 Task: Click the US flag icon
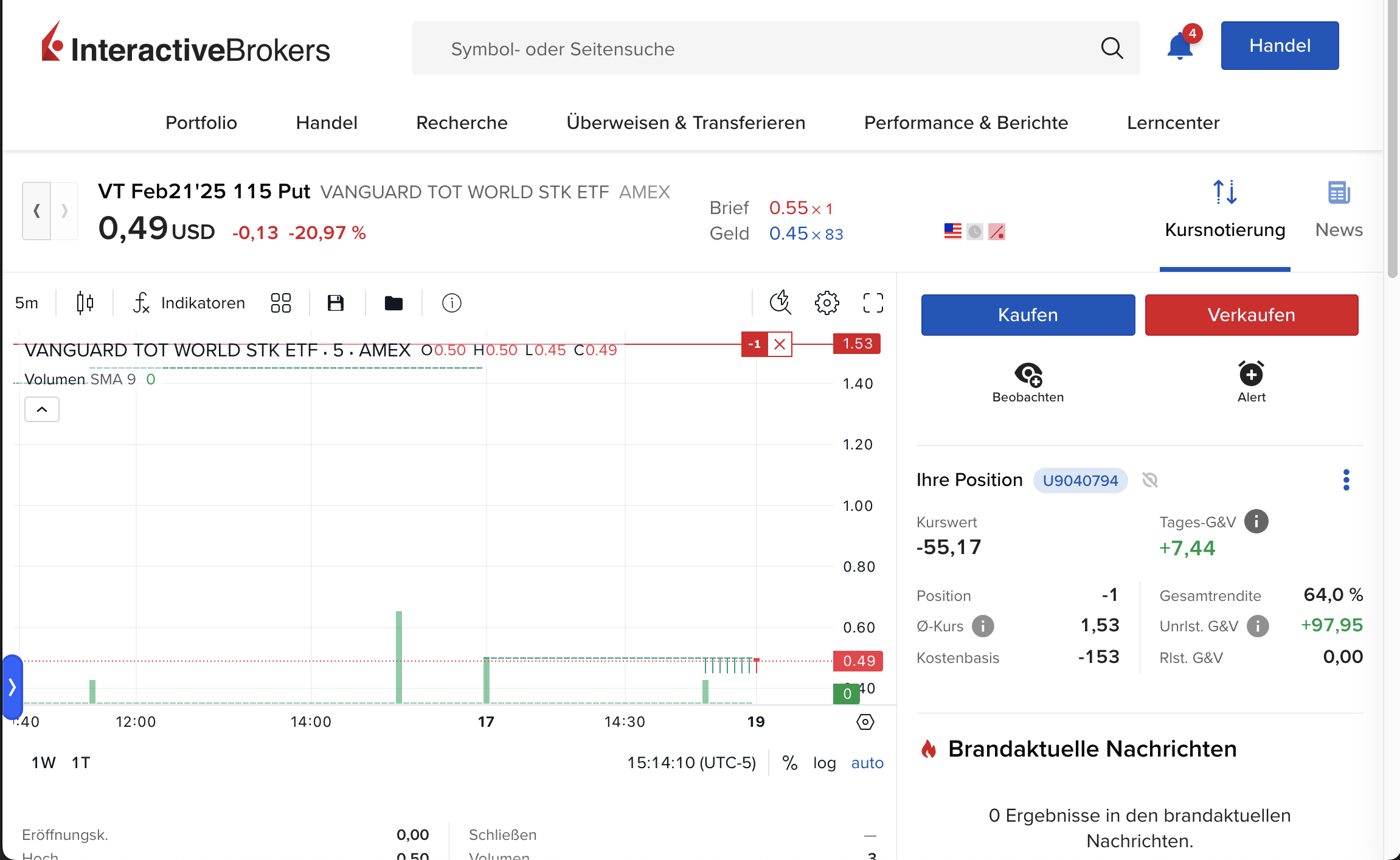click(953, 232)
